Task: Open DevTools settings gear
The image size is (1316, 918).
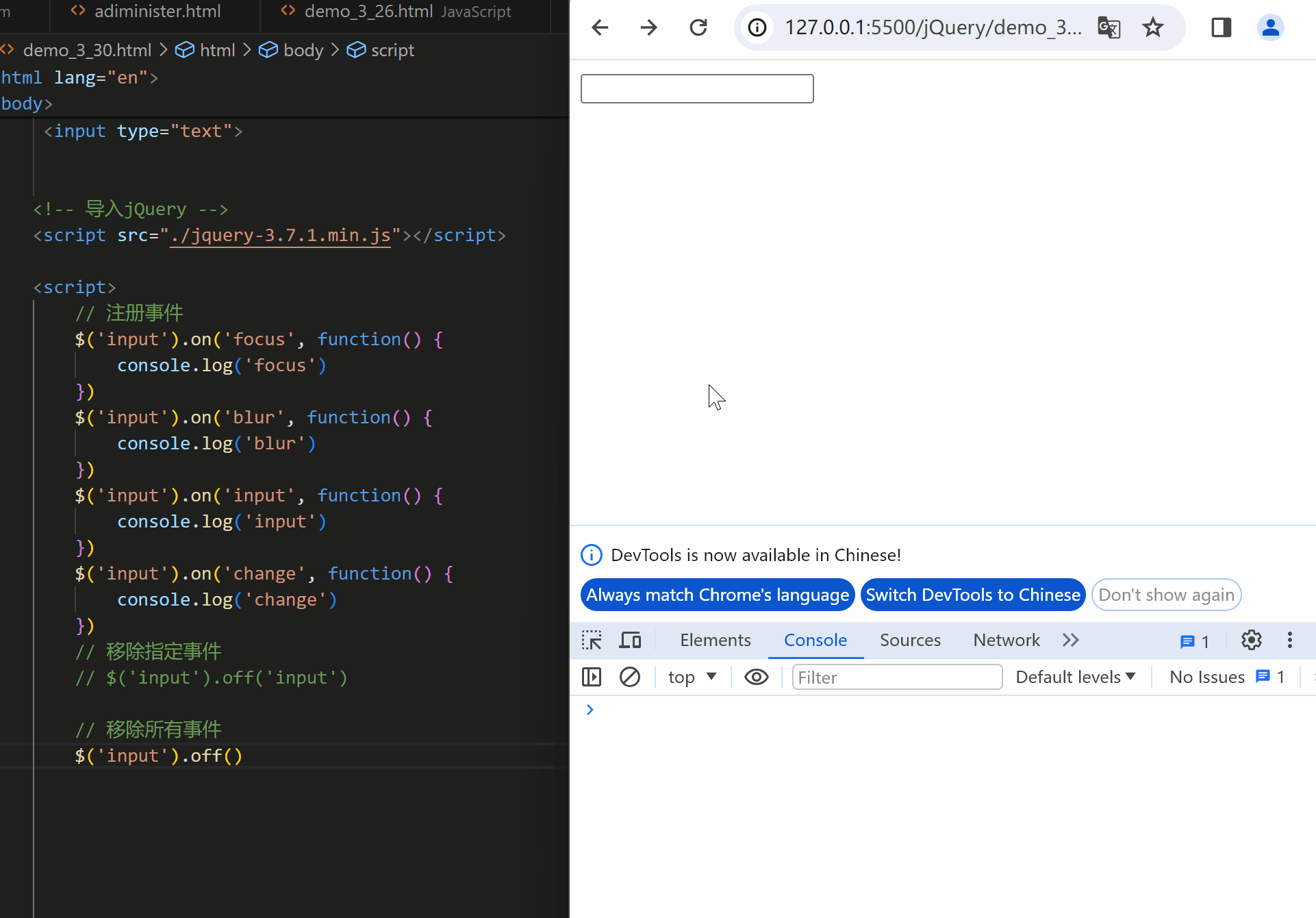Action: pos(1251,640)
